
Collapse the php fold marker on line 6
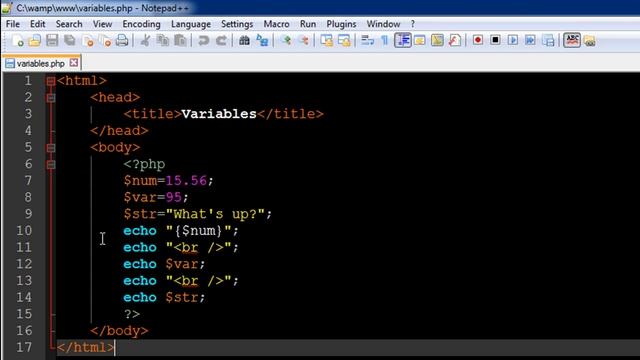[51, 164]
